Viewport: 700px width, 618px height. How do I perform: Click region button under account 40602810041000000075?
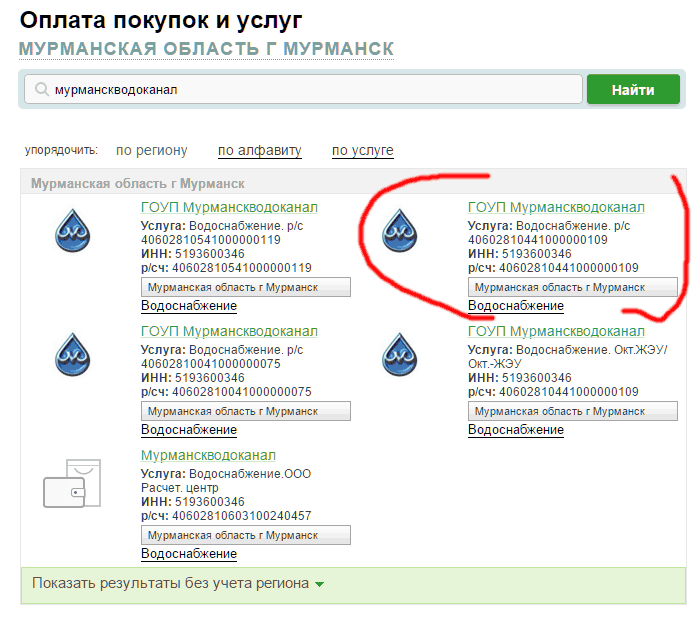pos(246,411)
